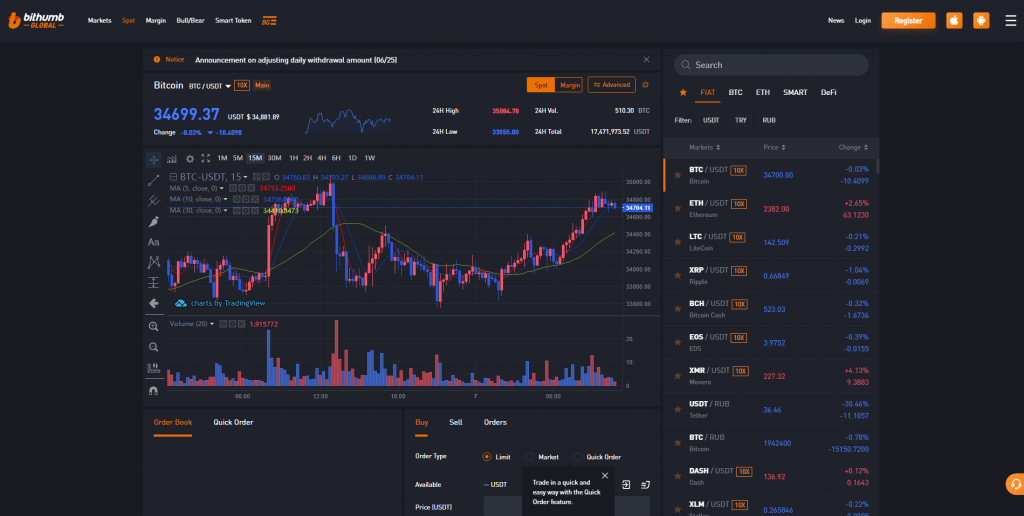Favorite the XMR / USDT market star
The image size is (1024, 516).
(677, 376)
